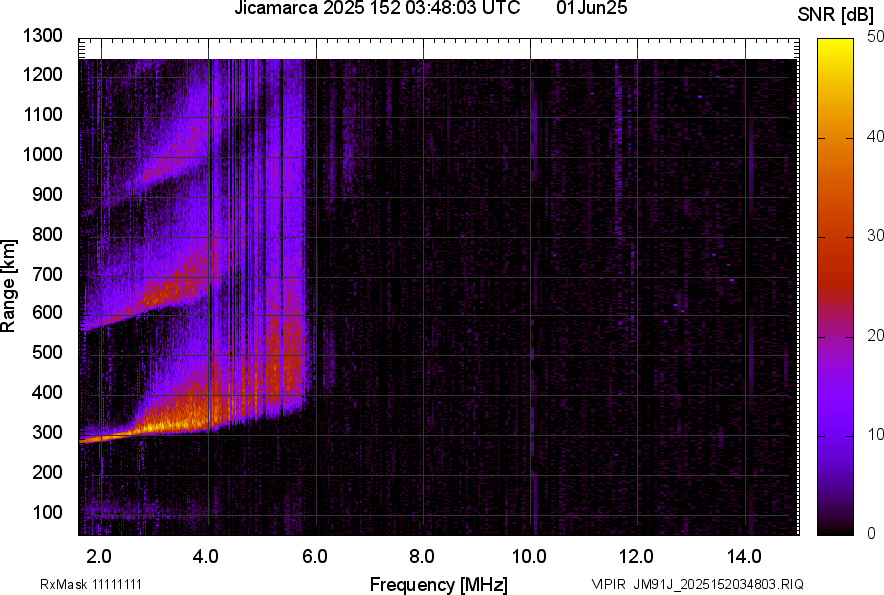Click the colorbar tick label '40'

[875, 136]
